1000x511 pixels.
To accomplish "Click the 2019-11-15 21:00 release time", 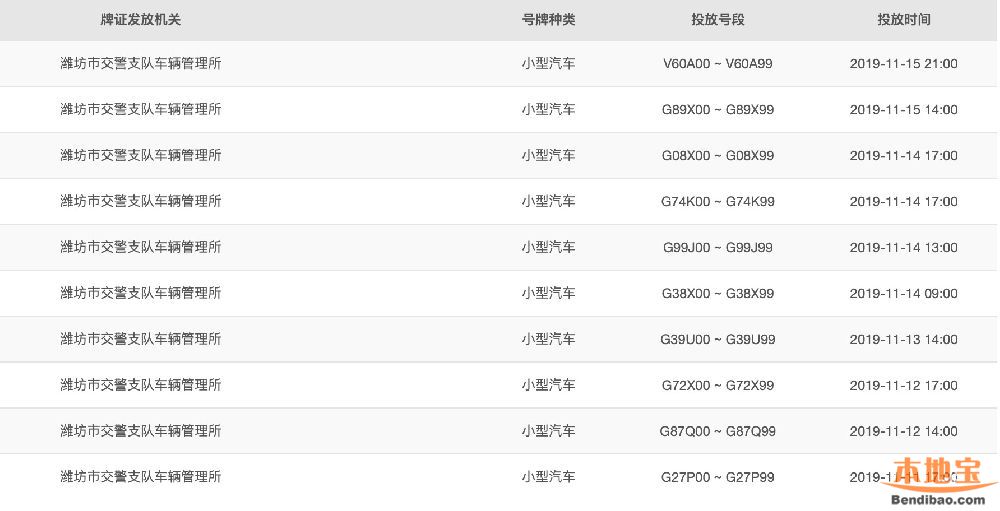I will coord(903,64).
